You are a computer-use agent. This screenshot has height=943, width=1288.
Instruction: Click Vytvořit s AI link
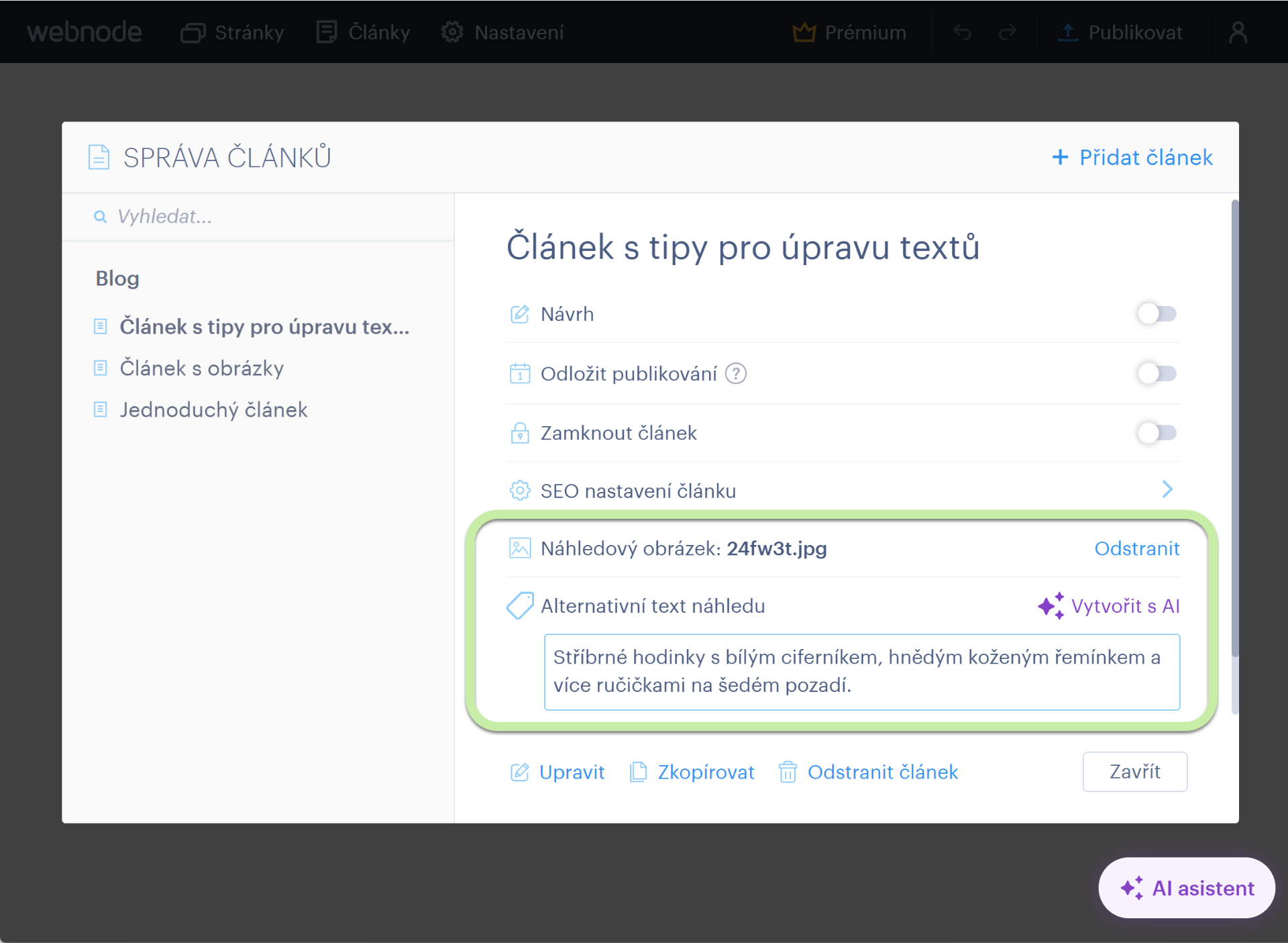coord(1109,605)
